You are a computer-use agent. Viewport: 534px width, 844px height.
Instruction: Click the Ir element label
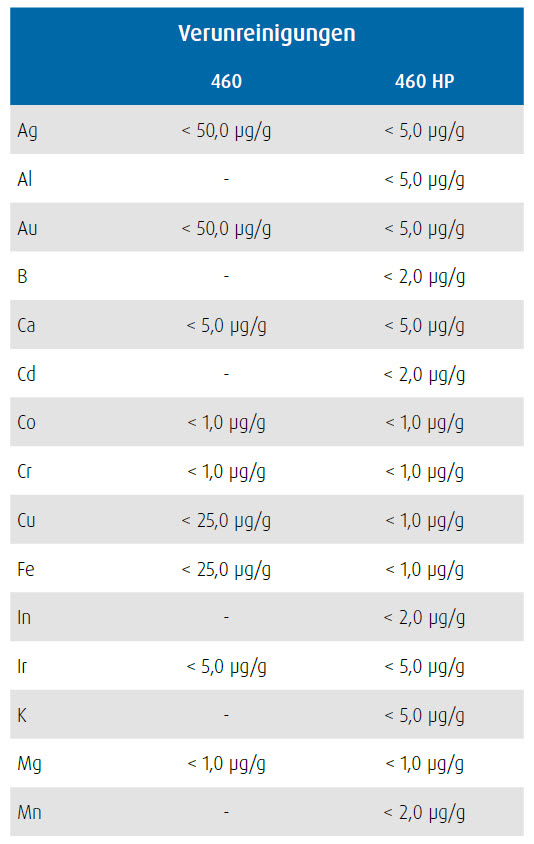click(22, 666)
